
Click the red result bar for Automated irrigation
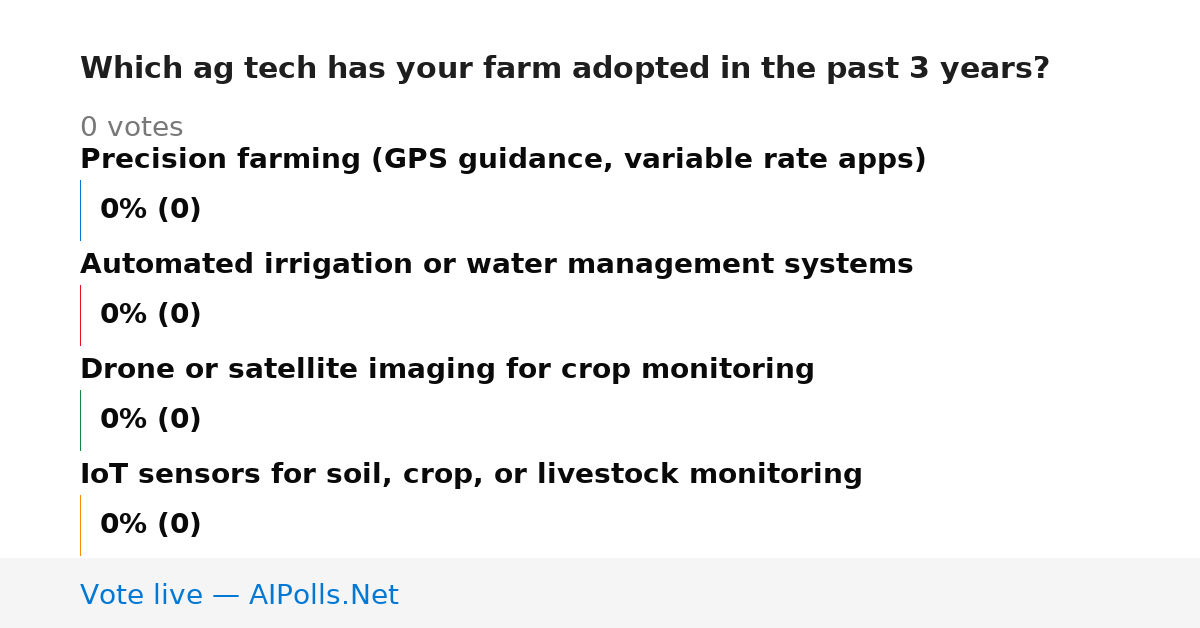point(80,315)
